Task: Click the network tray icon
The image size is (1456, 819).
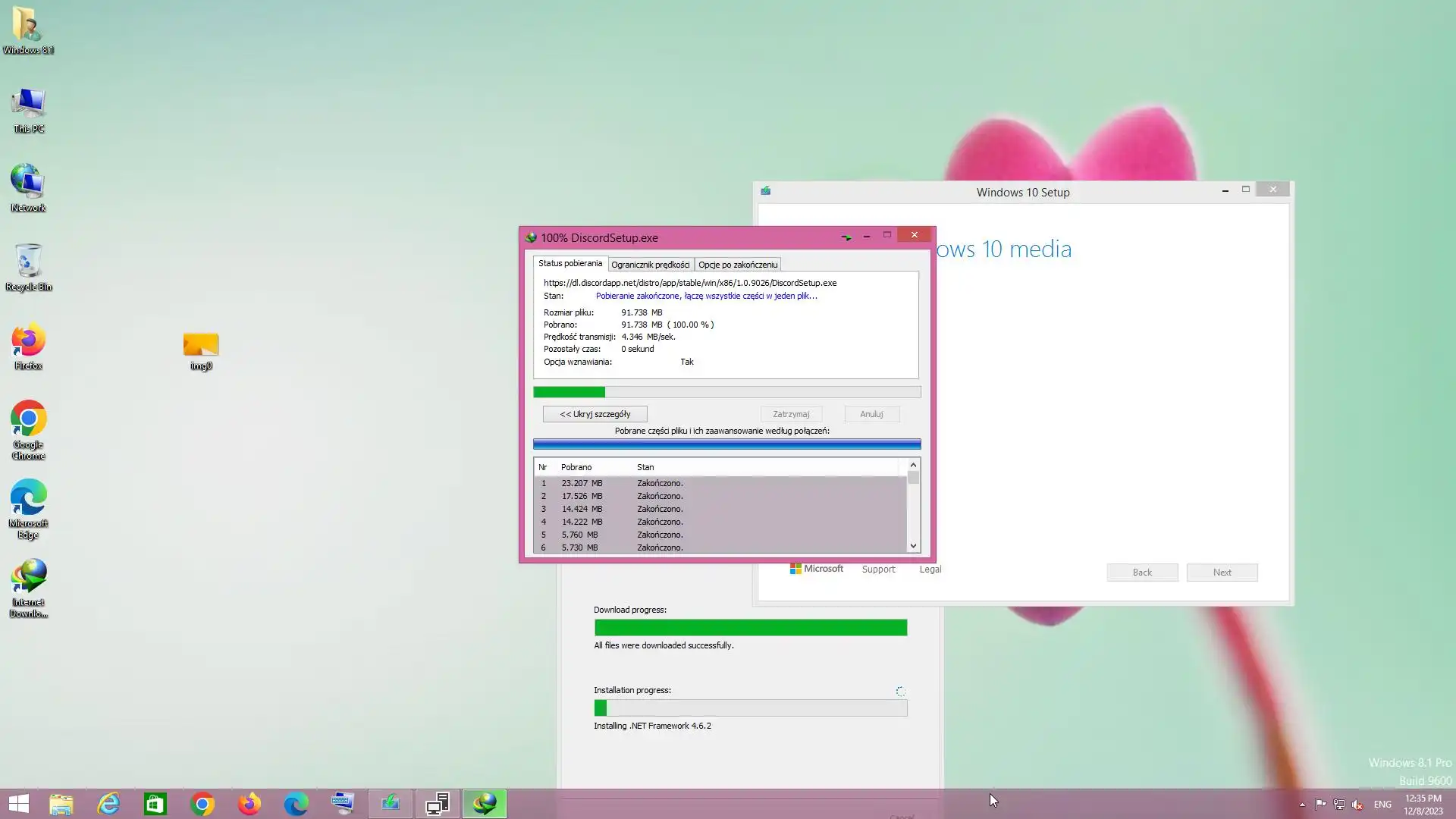Action: point(1339,805)
